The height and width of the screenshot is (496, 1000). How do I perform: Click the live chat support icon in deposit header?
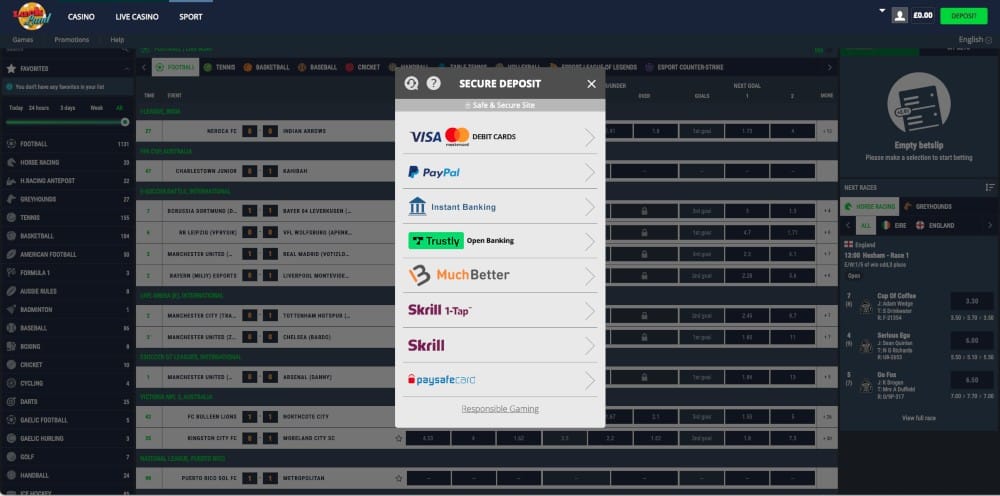[411, 84]
